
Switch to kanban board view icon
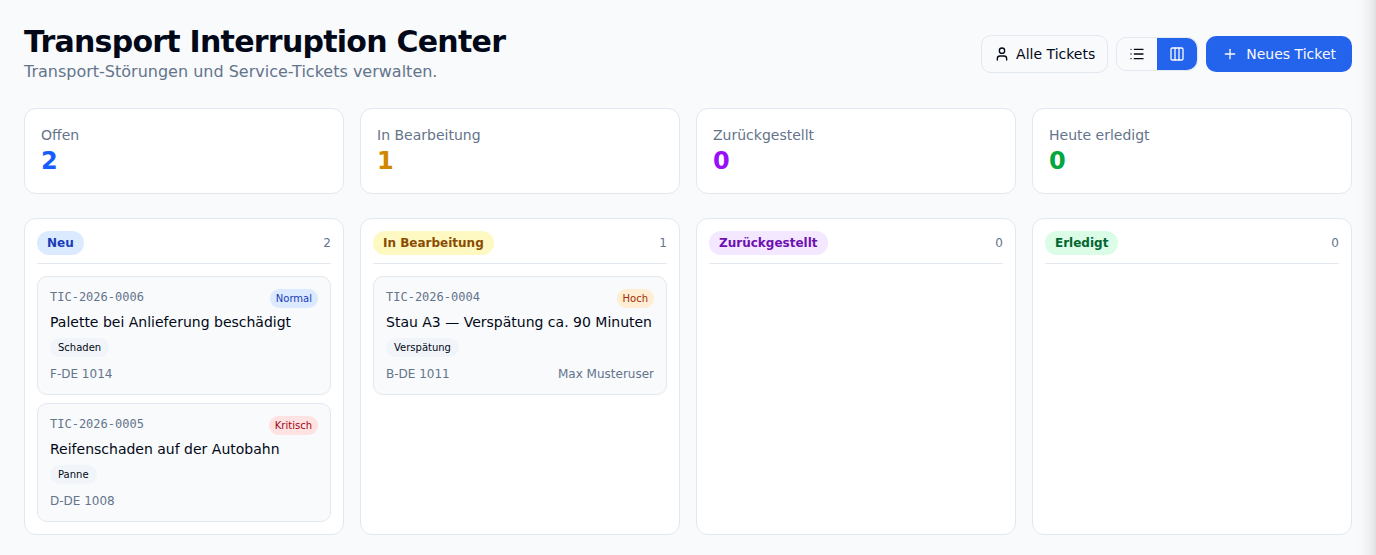tap(1177, 54)
